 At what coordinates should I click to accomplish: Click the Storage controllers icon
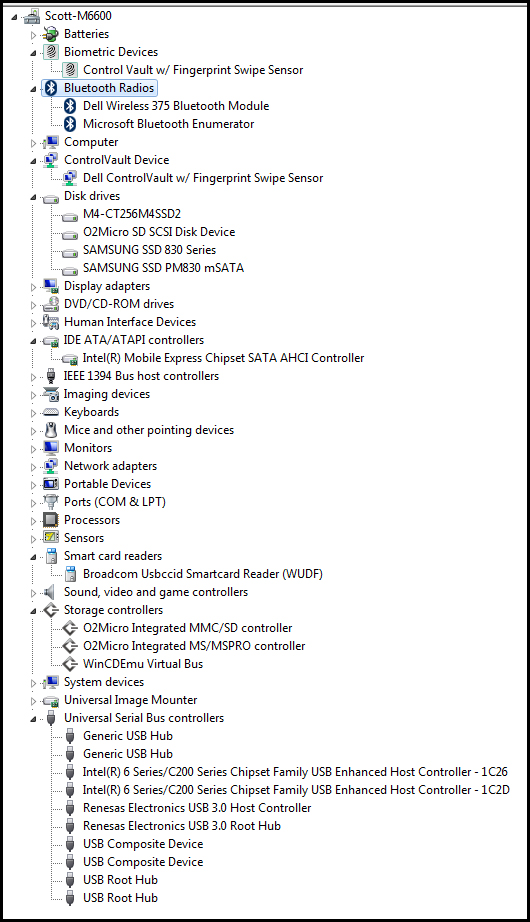51,610
